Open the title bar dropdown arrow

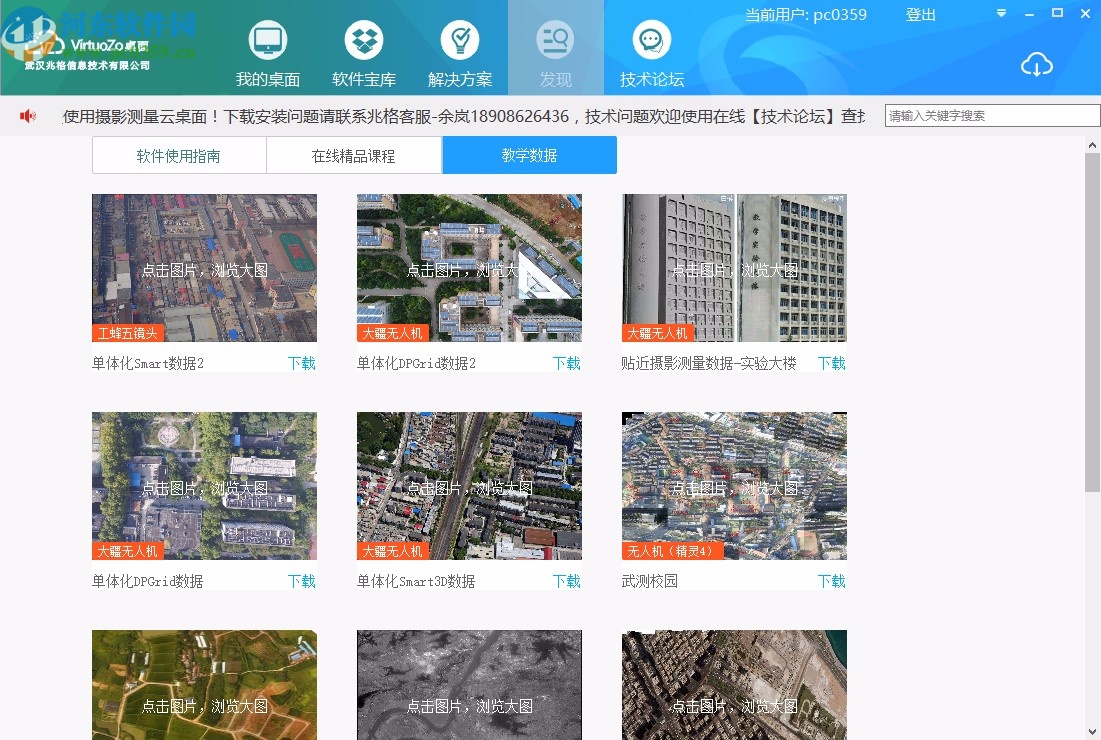click(1000, 14)
